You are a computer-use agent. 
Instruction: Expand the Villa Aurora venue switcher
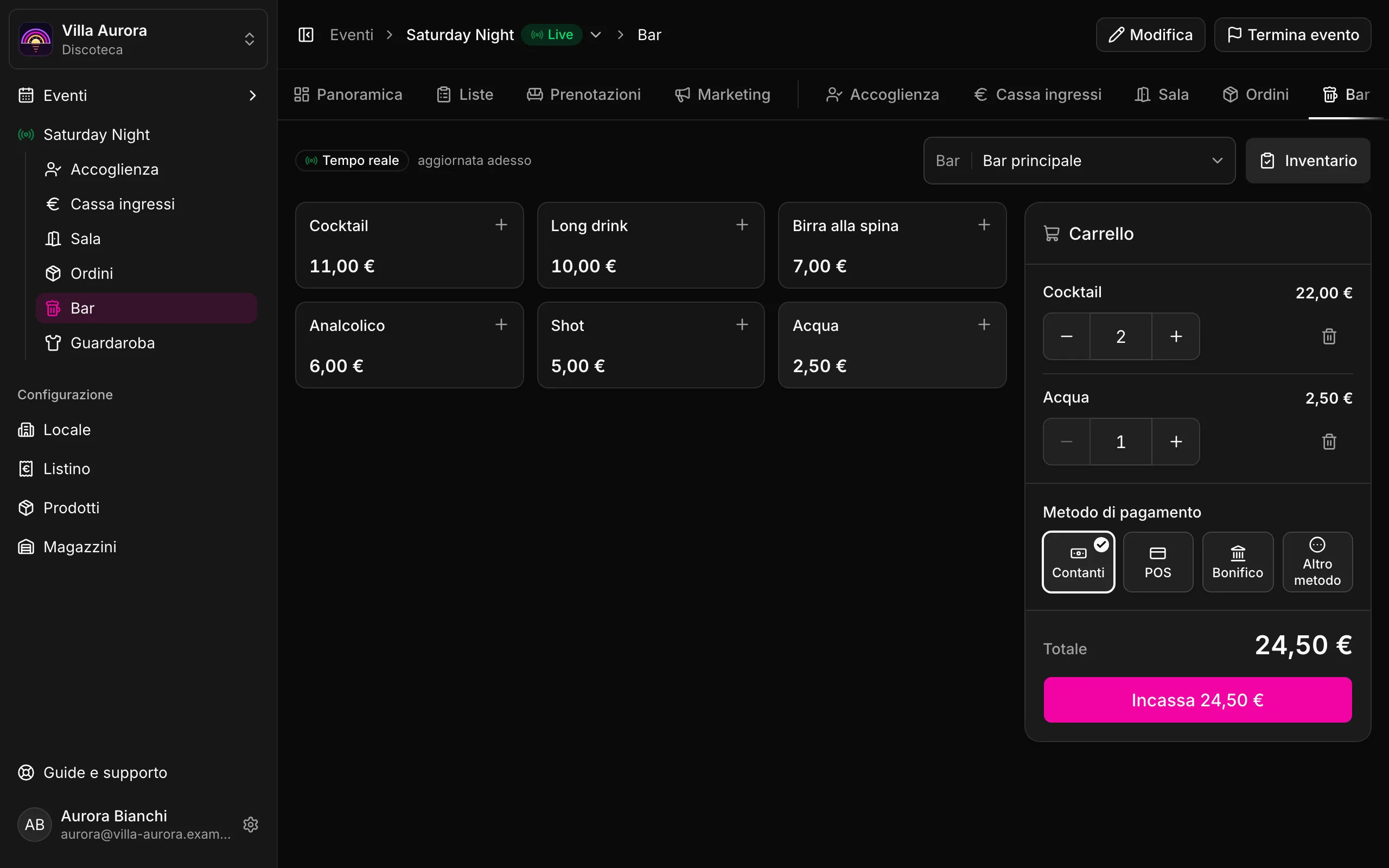pyautogui.click(x=138, y=39)
